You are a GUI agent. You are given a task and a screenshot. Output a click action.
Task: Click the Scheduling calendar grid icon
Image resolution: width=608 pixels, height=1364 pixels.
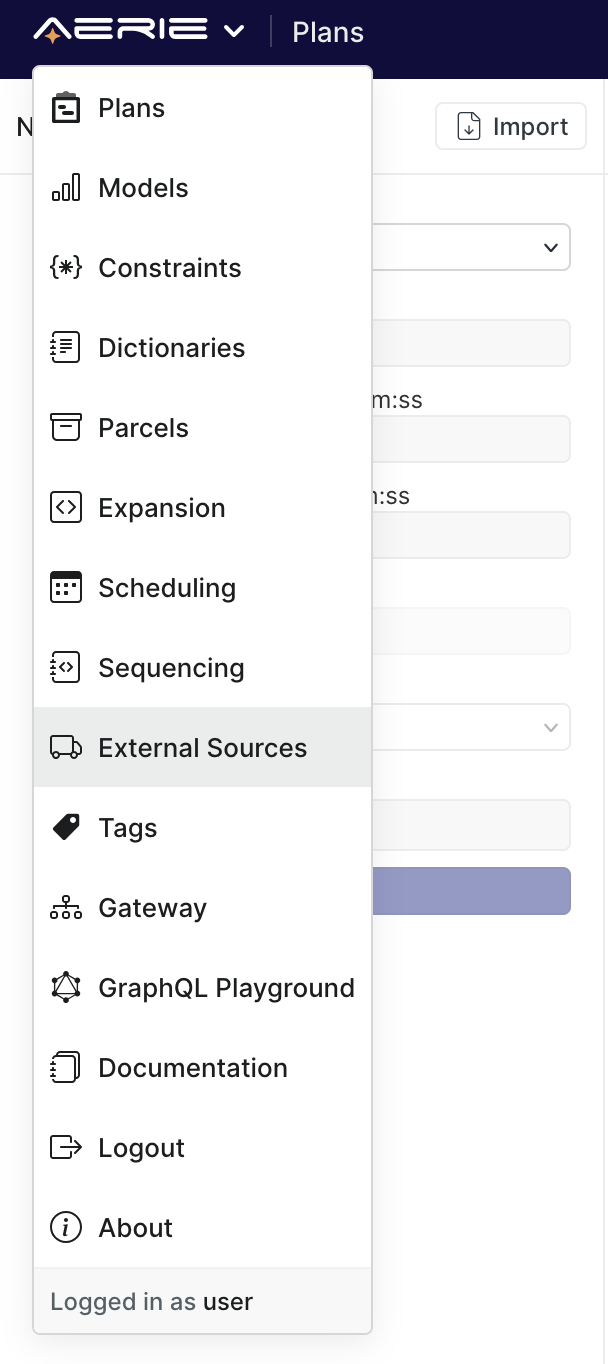point(65,587)
